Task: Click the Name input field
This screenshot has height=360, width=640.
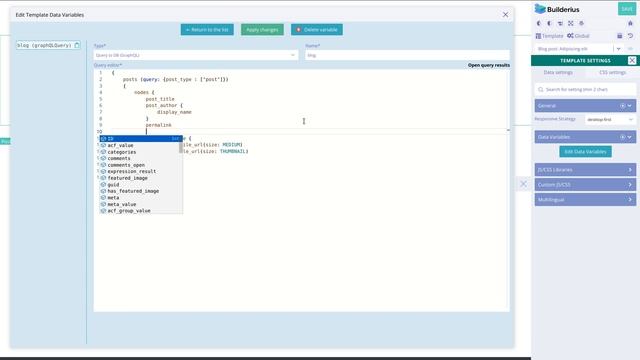Action: point(407,55)
